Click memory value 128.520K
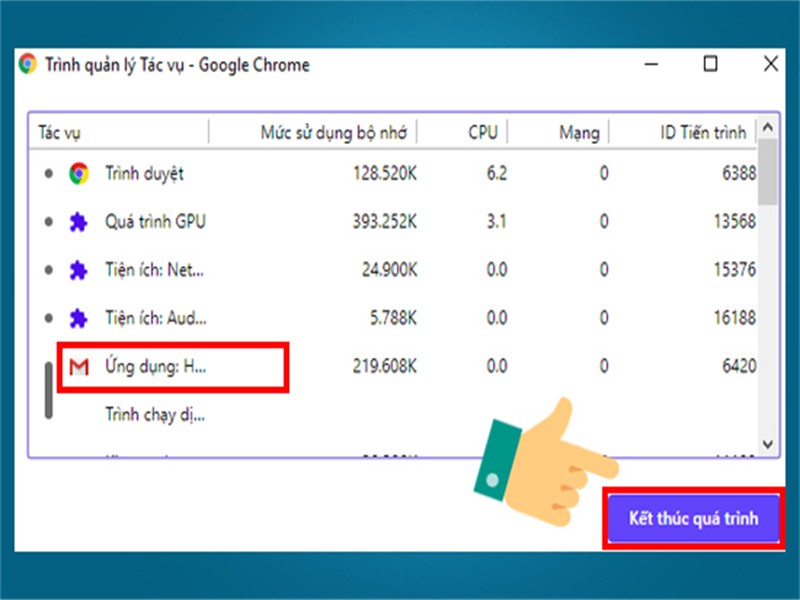 pyautogui.click(x=385, y=173)
